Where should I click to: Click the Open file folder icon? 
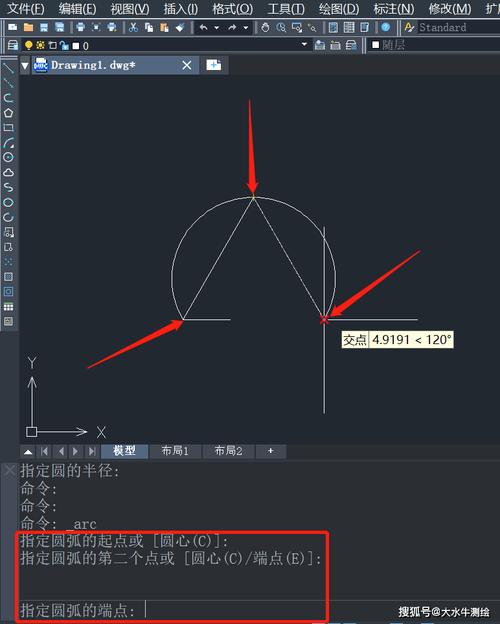pos(28,27)
